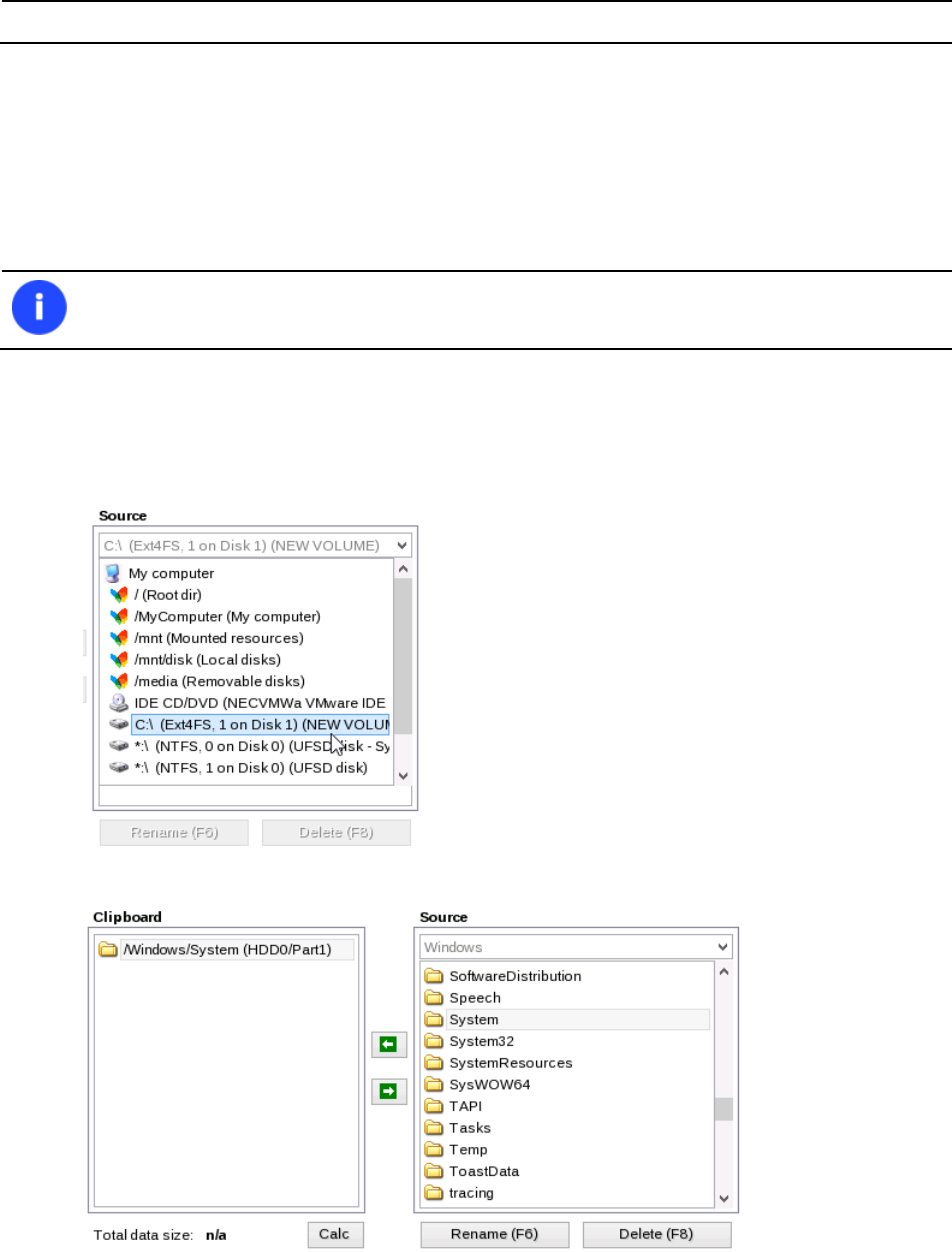Click folder icon next to Temp

pos(433,1150)
